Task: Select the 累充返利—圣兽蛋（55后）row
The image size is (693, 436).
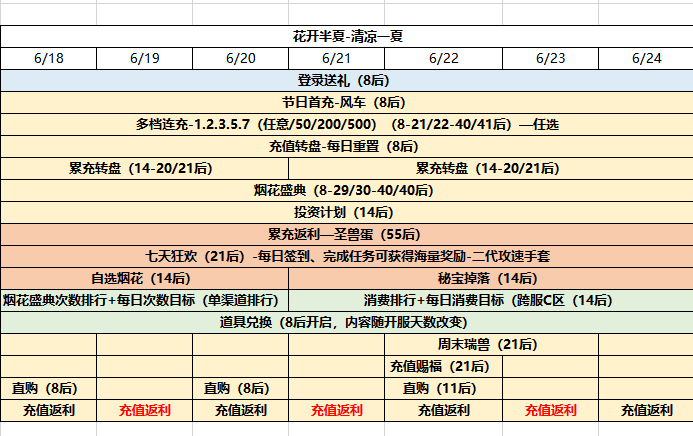Action: click(x=347, y=235)
